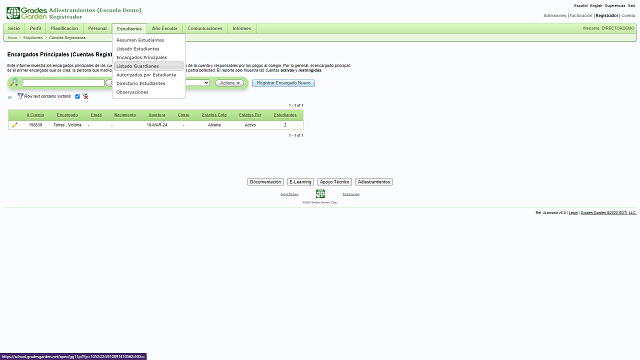The image size is (640, 360).
Task: Click the Sugerencias link
Action: tap(615, 6)
